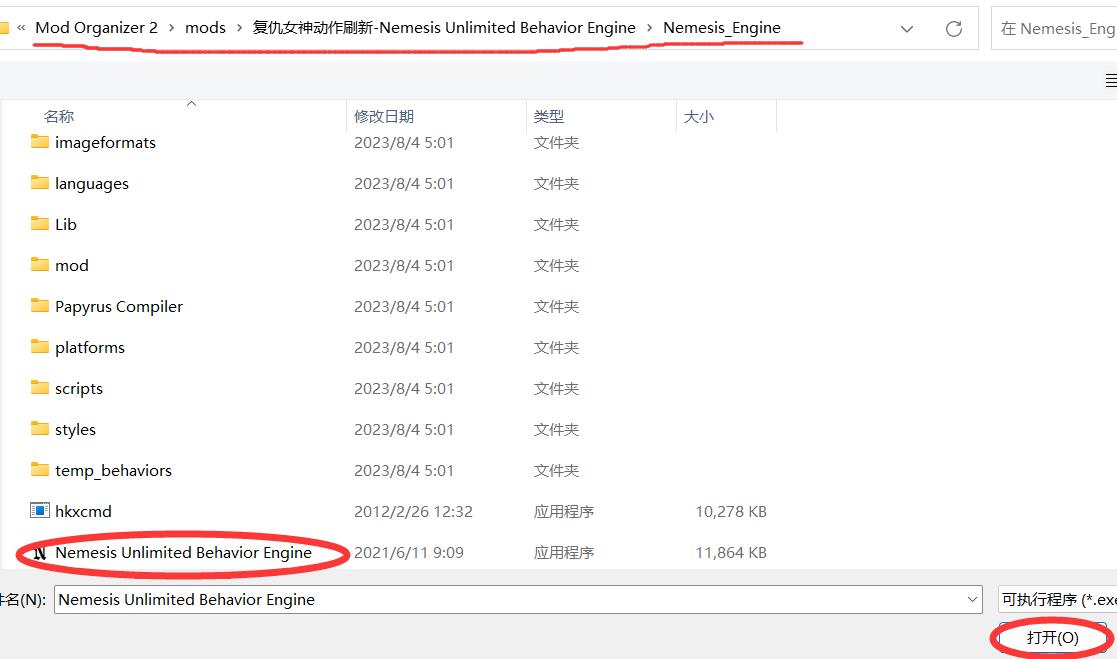Show hidden parent folders in breadcrumb

pos(21,28)
